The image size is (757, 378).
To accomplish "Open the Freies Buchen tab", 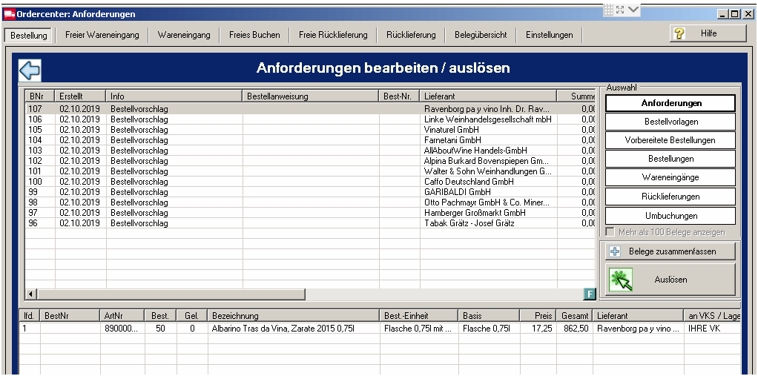I will click(x=254, y=35).
